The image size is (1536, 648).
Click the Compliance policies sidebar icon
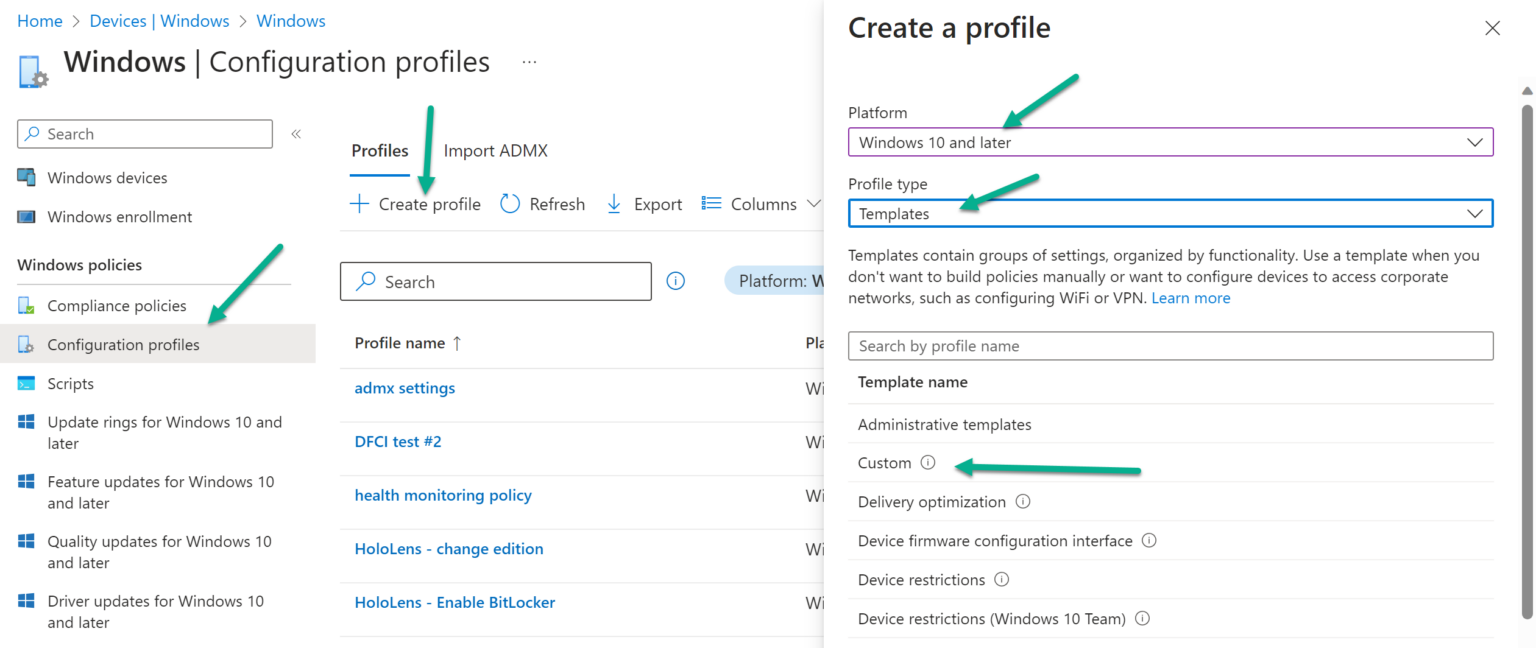tap(27, 305)
